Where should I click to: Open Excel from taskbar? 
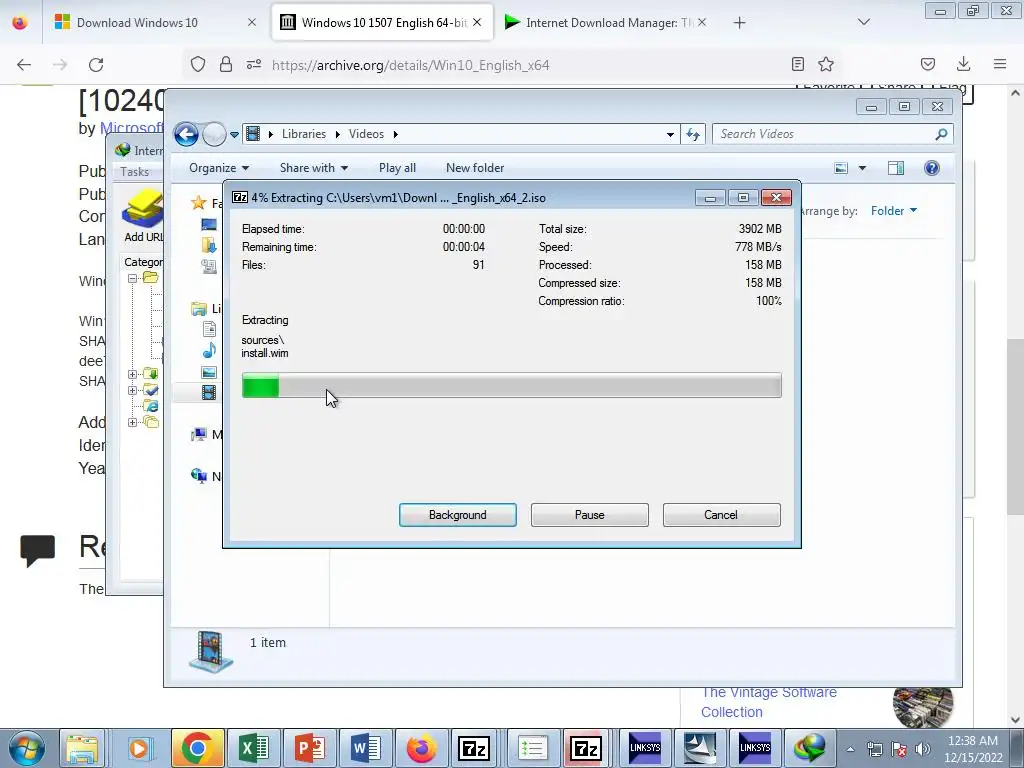(253, 748)
